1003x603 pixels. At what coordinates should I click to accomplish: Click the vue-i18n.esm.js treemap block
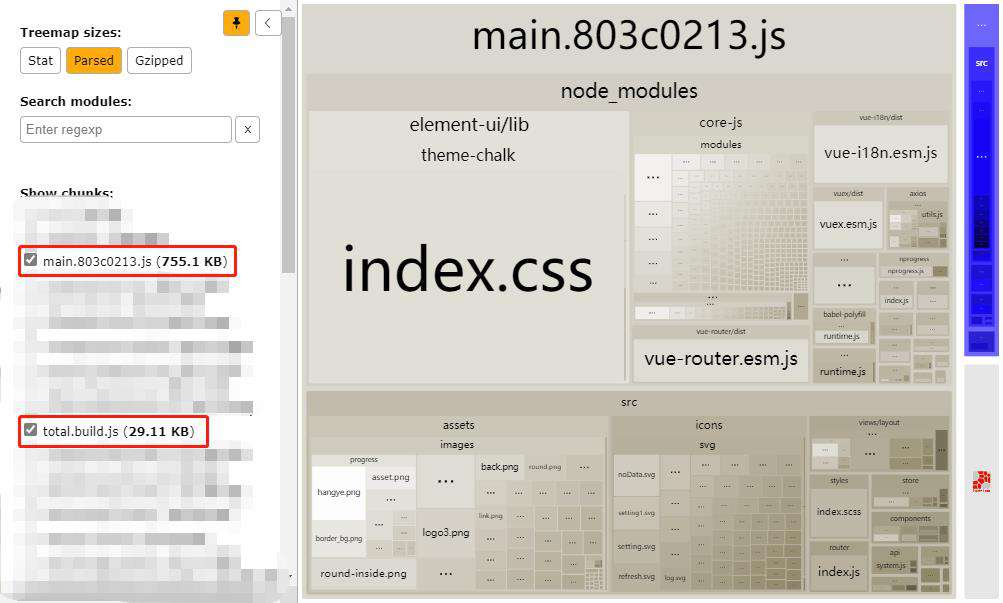point(880,153)
